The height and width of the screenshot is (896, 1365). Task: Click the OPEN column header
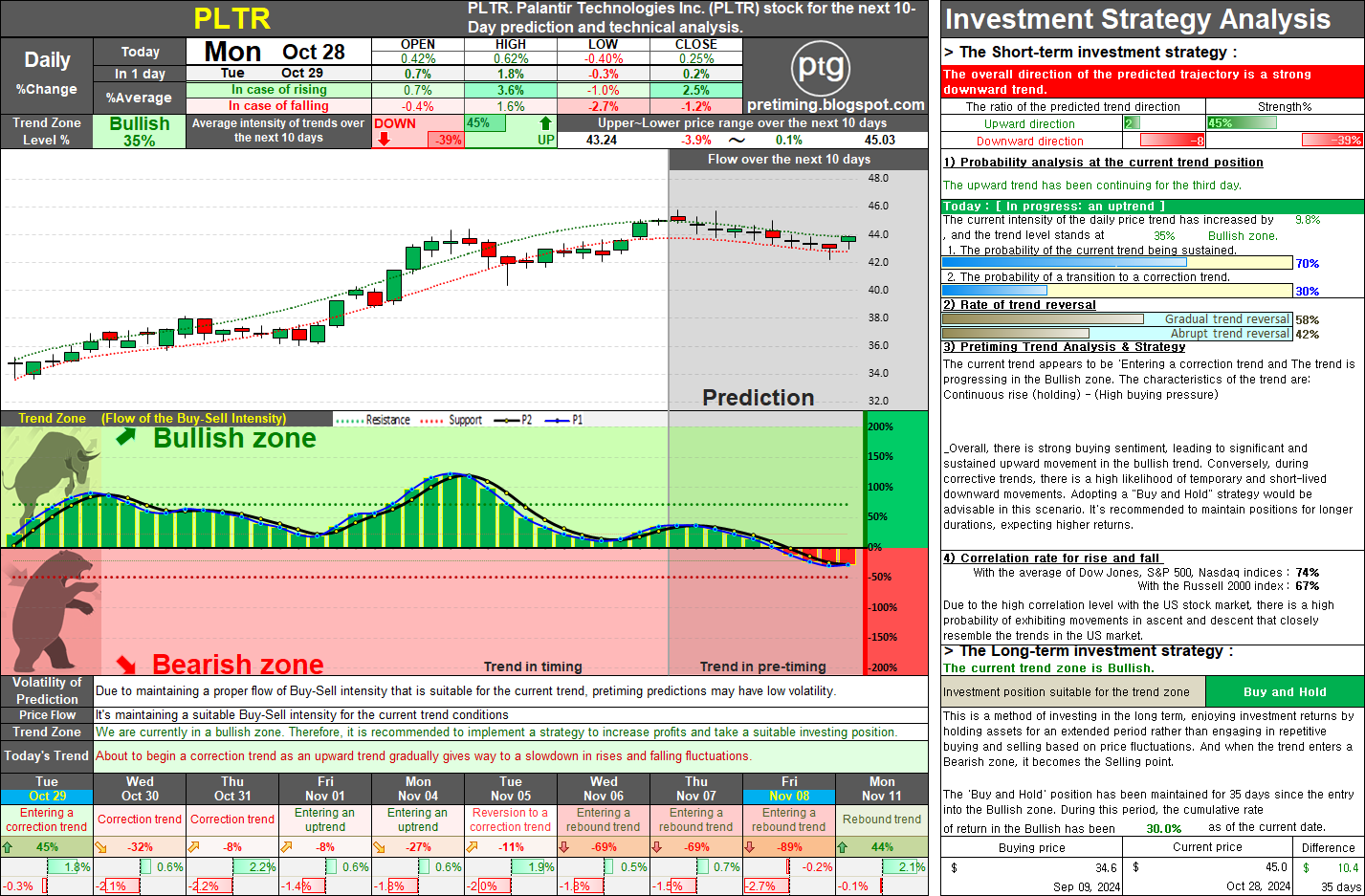click(x=418, y=45)
